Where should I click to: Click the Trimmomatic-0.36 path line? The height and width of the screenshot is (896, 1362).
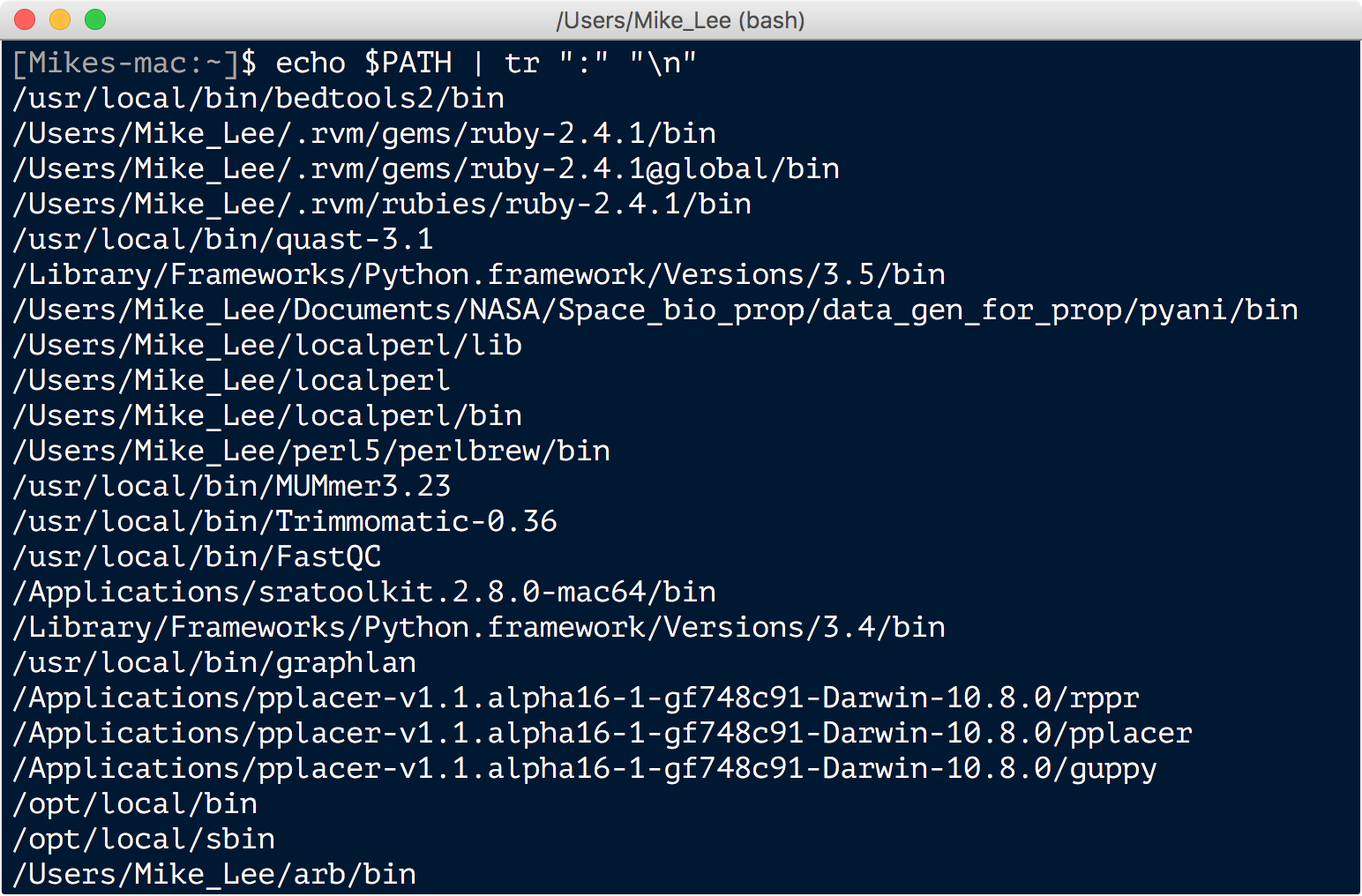tap(285, 522)
